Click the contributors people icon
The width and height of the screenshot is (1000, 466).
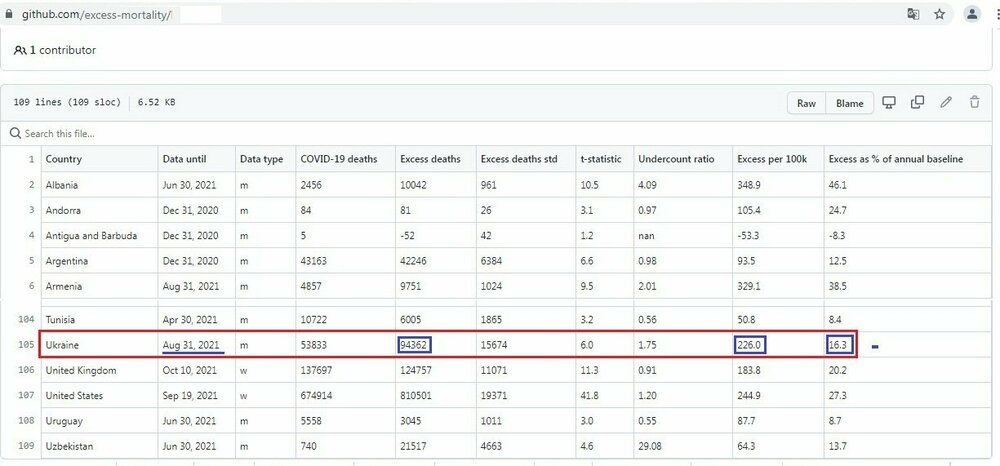pyautogui.click(x=20, y=50)
